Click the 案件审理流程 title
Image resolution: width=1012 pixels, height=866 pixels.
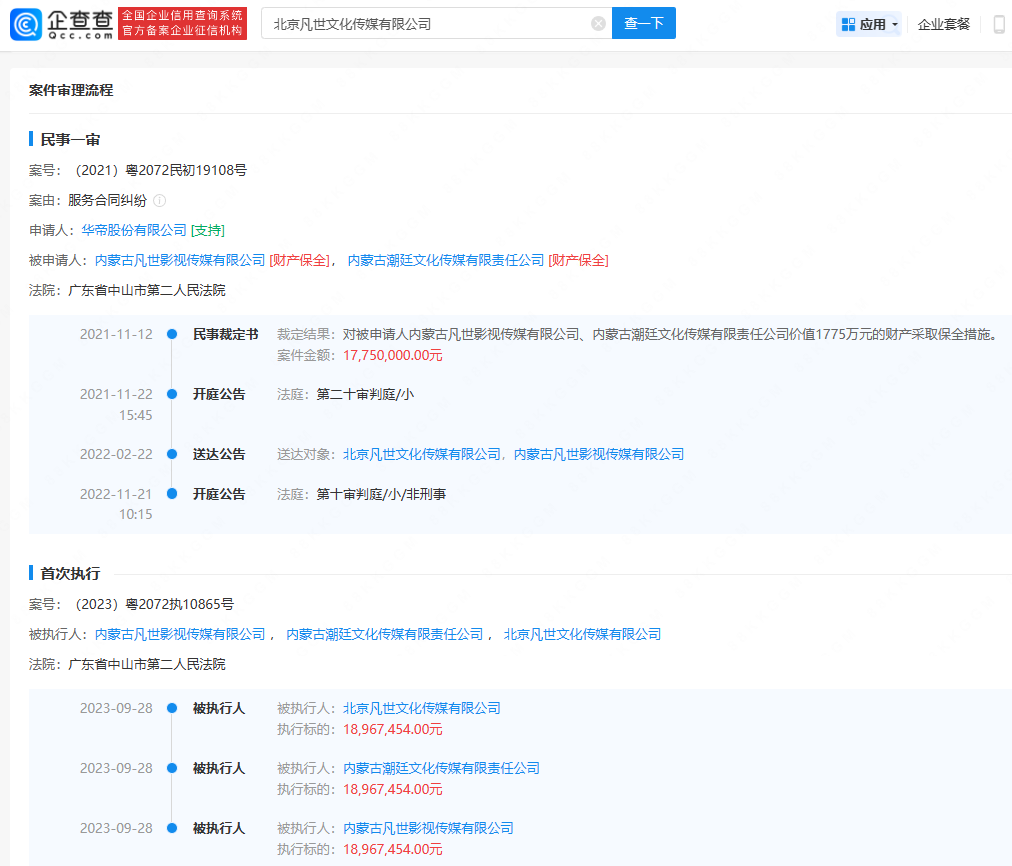[71, 90]
